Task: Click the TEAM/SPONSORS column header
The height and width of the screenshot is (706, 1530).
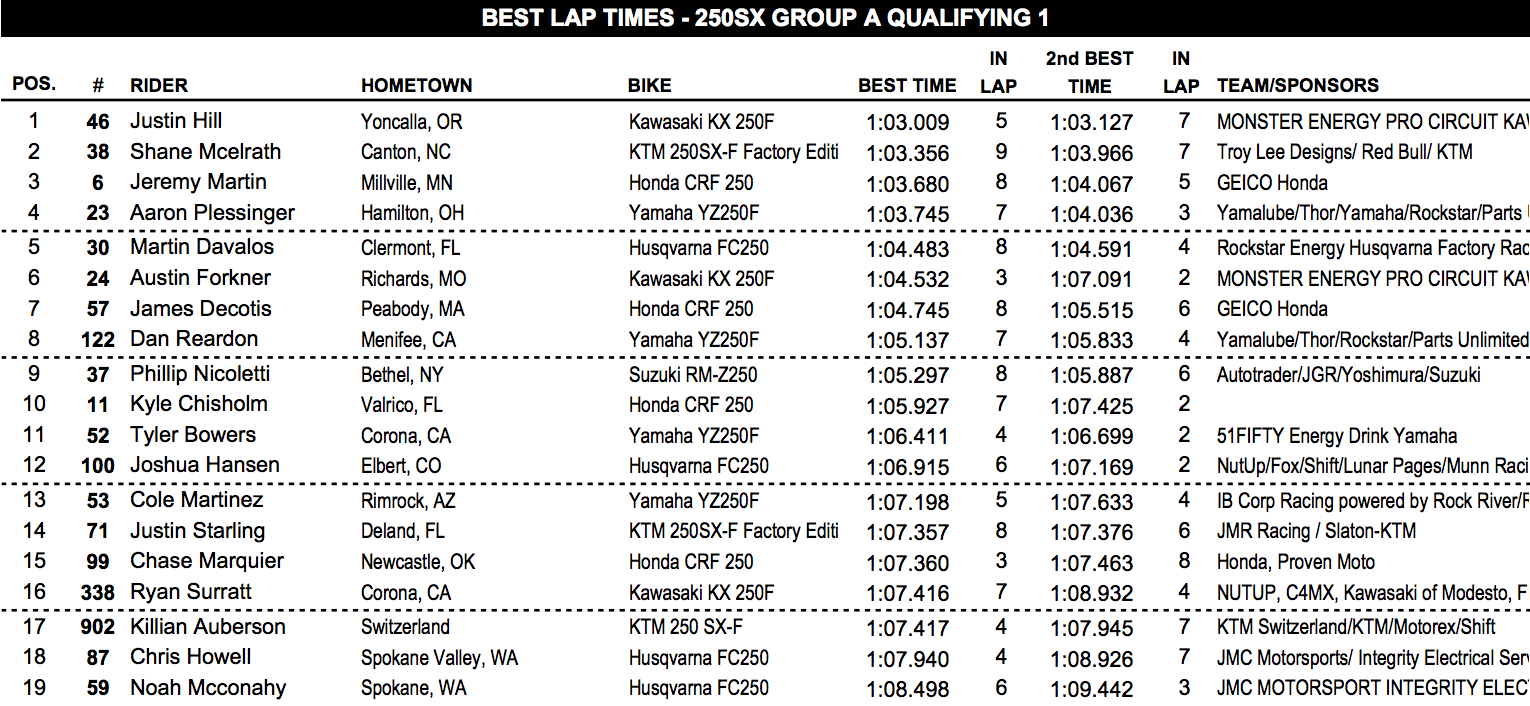Action: click(1298, 86)
